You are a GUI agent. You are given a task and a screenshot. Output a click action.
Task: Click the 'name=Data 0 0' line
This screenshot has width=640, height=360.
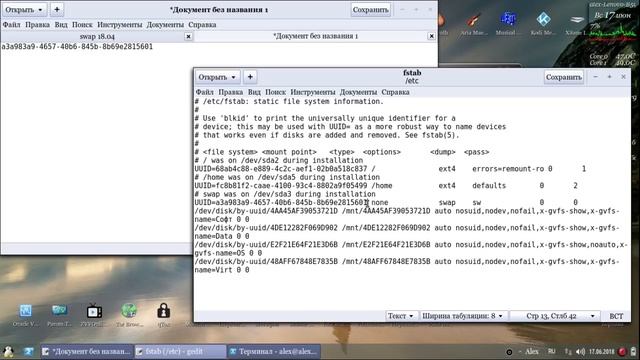[x=222, y=236]
